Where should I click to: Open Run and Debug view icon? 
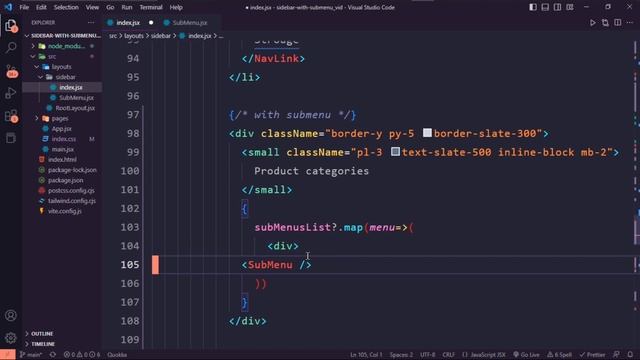point(11,93)
